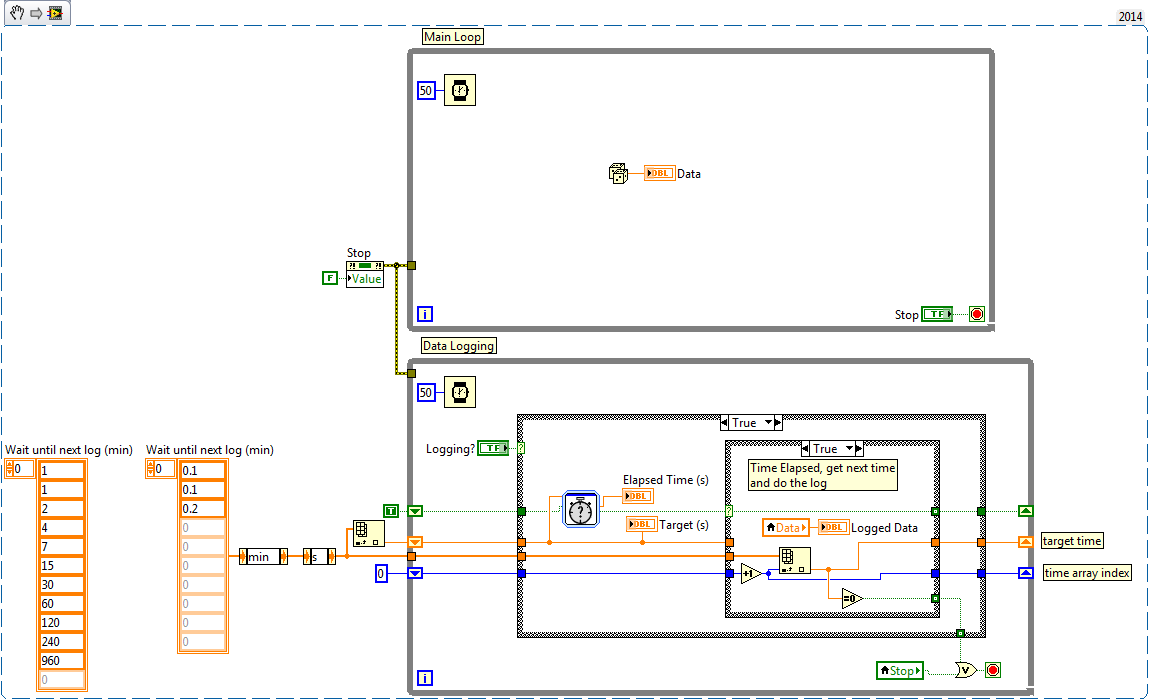Click the Data local variable node
The height and width of the screenshot is (700, 1149).
(786, 527)
